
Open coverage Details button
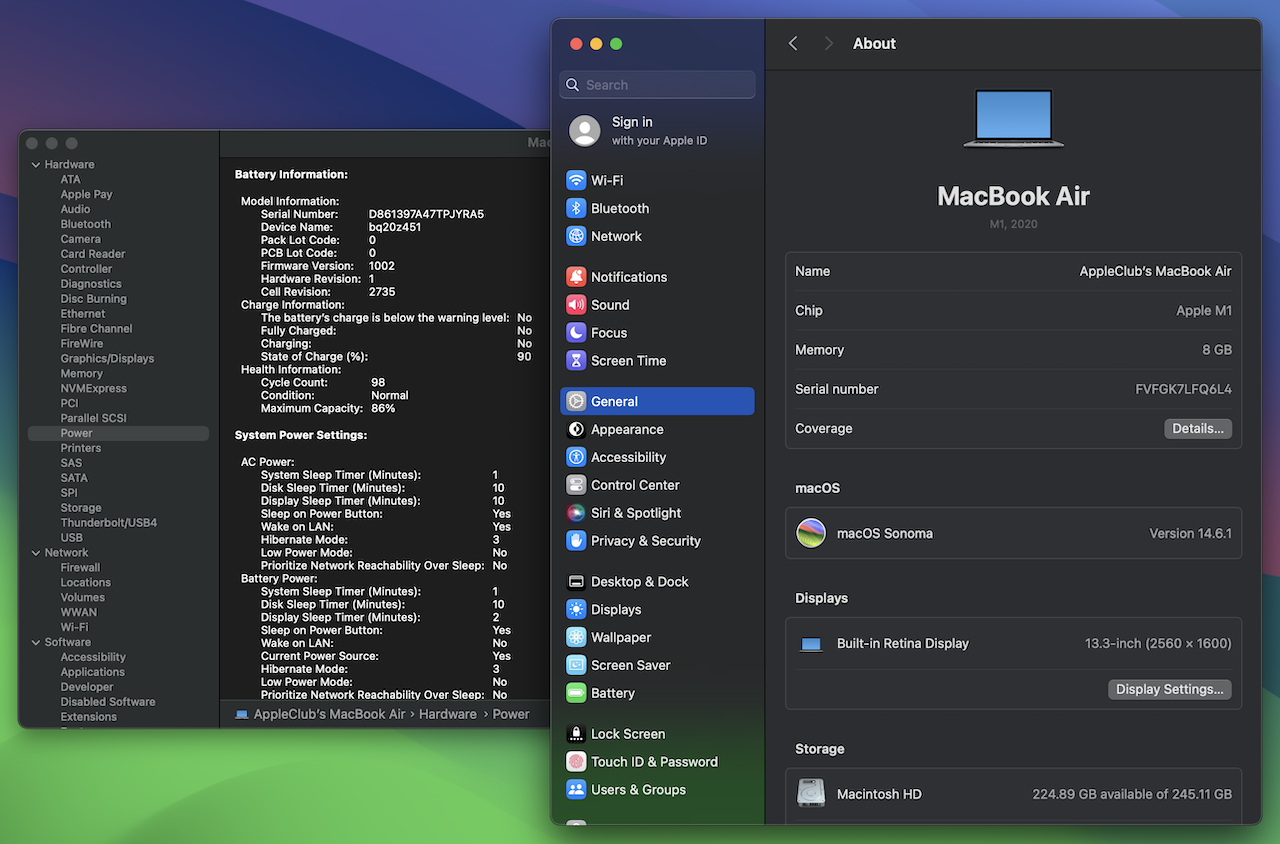pyautogui.click(x=1198, y=429)
